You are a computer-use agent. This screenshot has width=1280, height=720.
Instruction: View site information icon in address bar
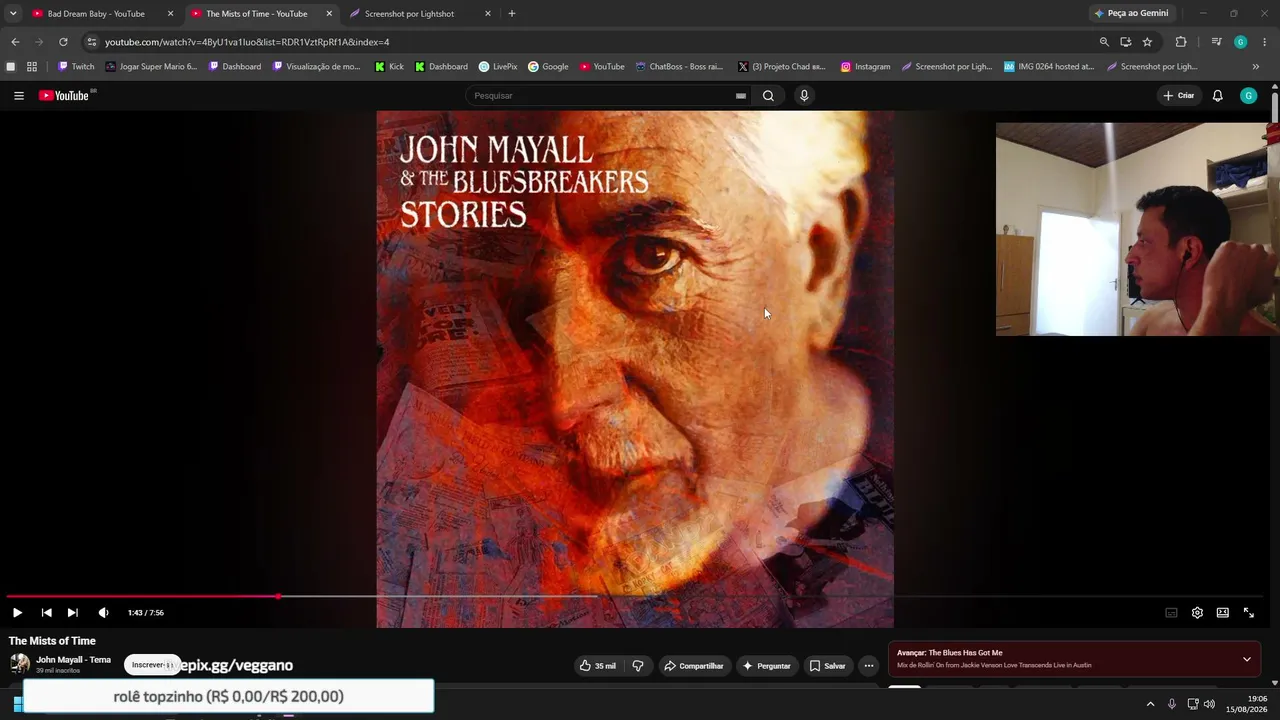pyautogui.click(x=92, y=42)
